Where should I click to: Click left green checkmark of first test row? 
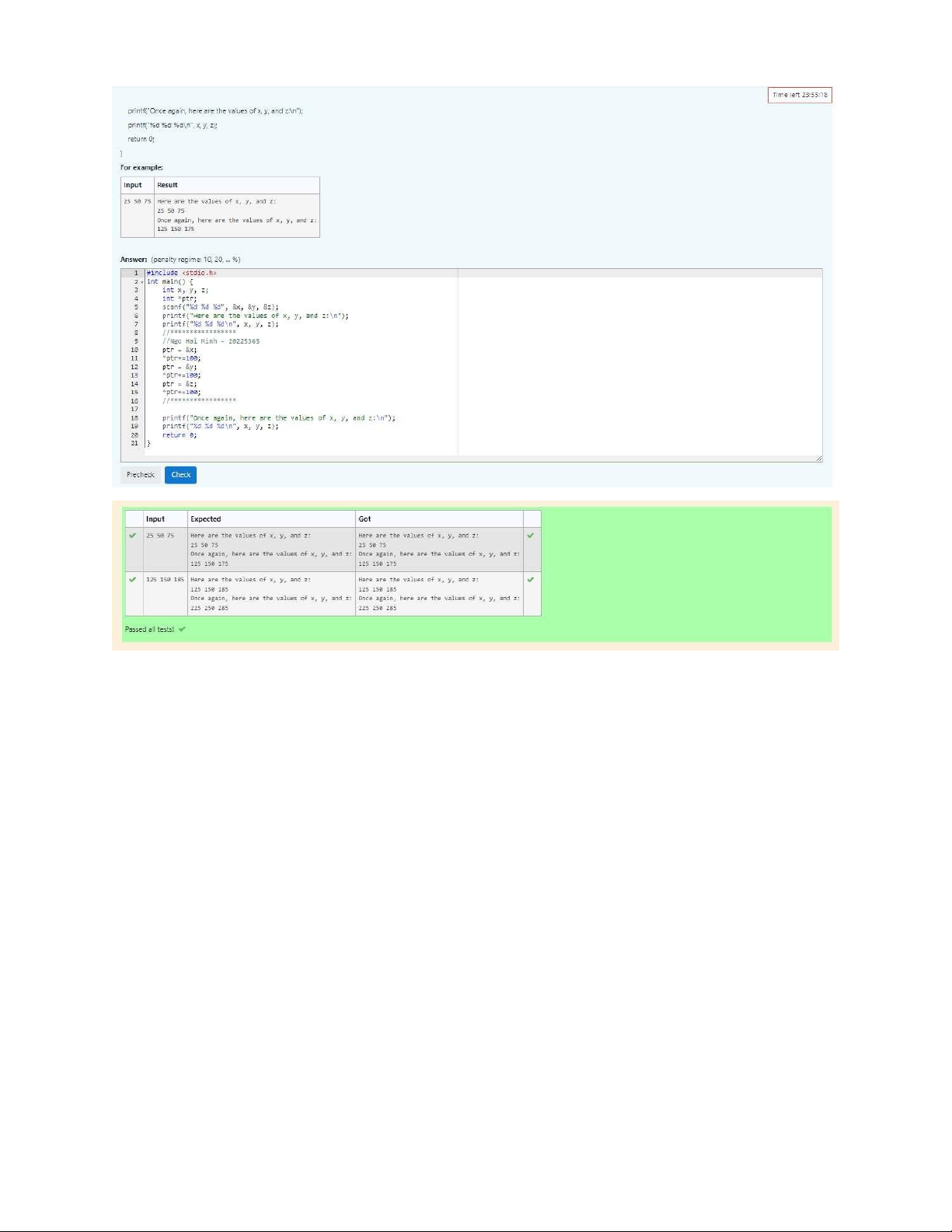tap(133, 536)
